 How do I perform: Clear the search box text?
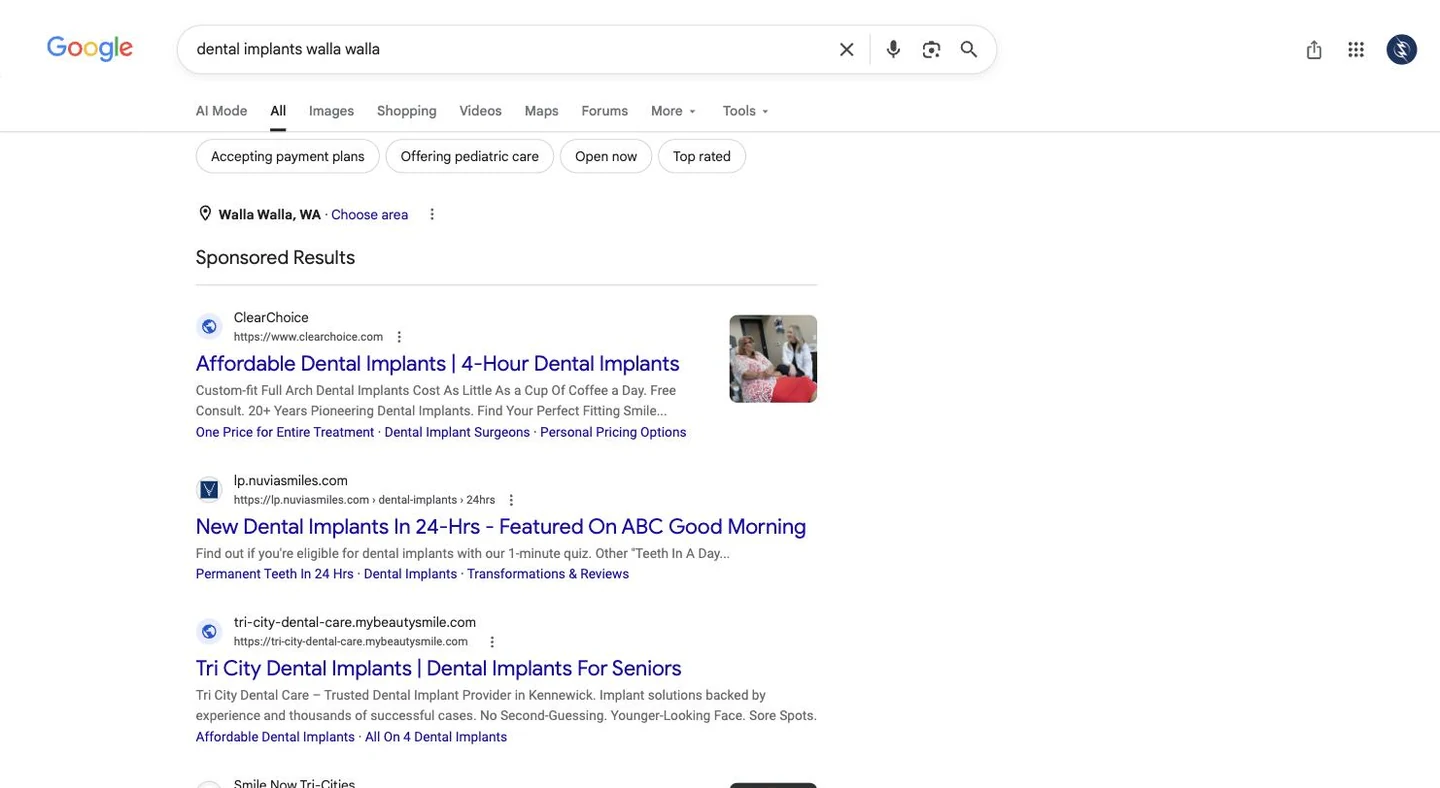click(x=846, y=49)
